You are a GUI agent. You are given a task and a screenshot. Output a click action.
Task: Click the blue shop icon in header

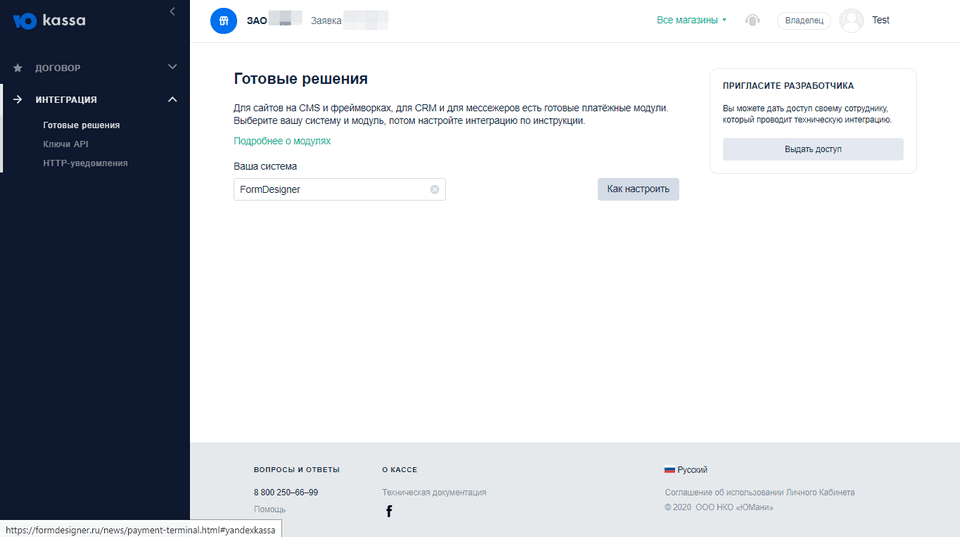[224, 21]
